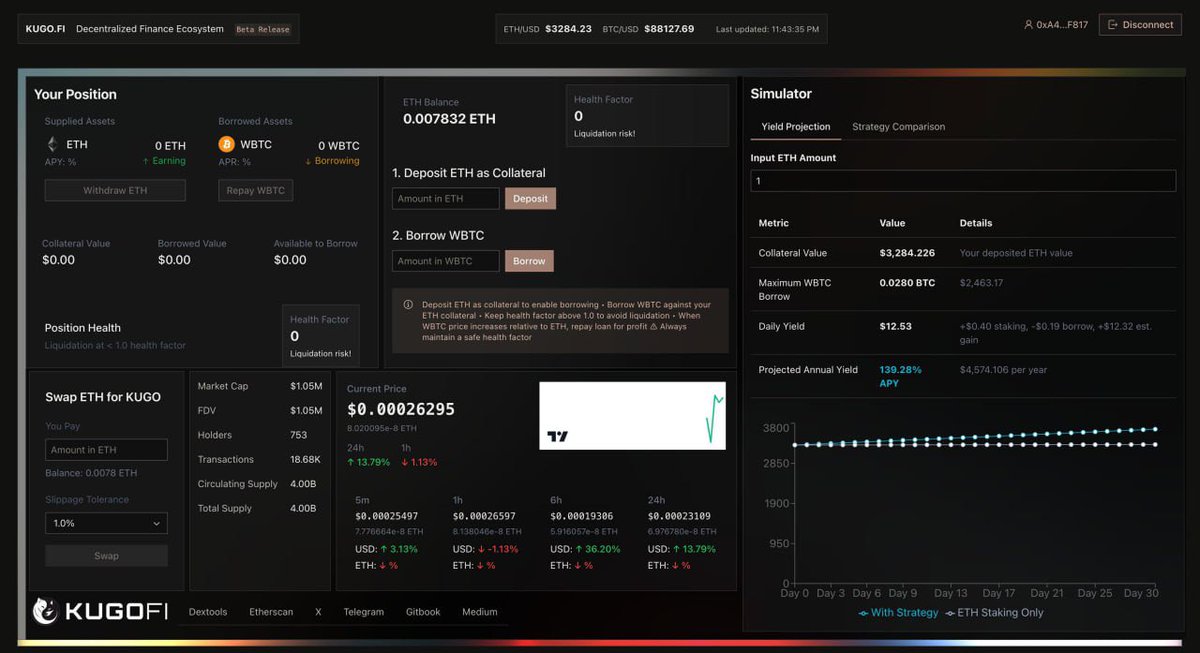This screenshot has width=1200, height=653.
Task: Click the 6h price $0.00019306
Action: (581, 516)
